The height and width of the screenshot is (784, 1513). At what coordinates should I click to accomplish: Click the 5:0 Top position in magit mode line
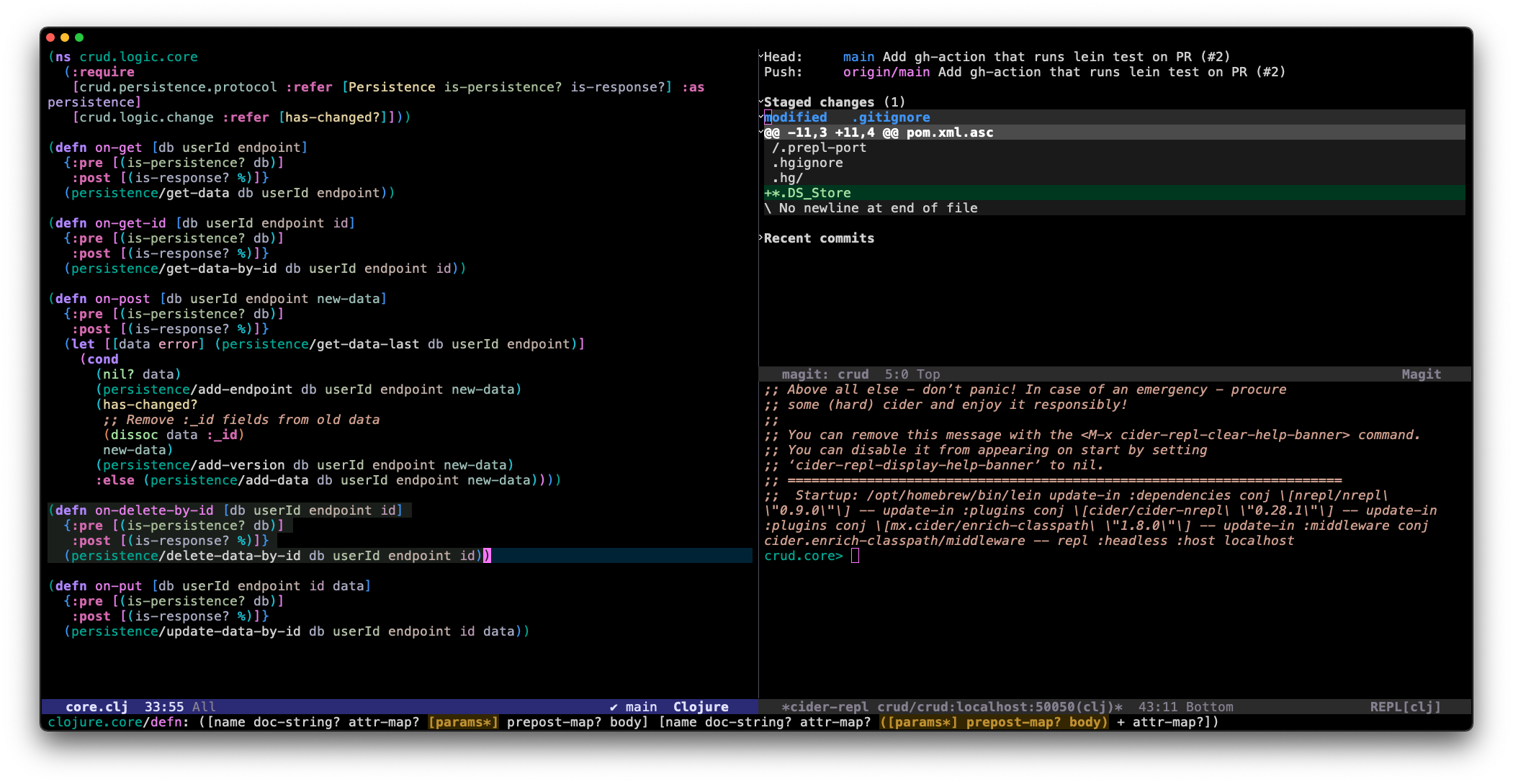pyautogui.click(x=912, y=374)
